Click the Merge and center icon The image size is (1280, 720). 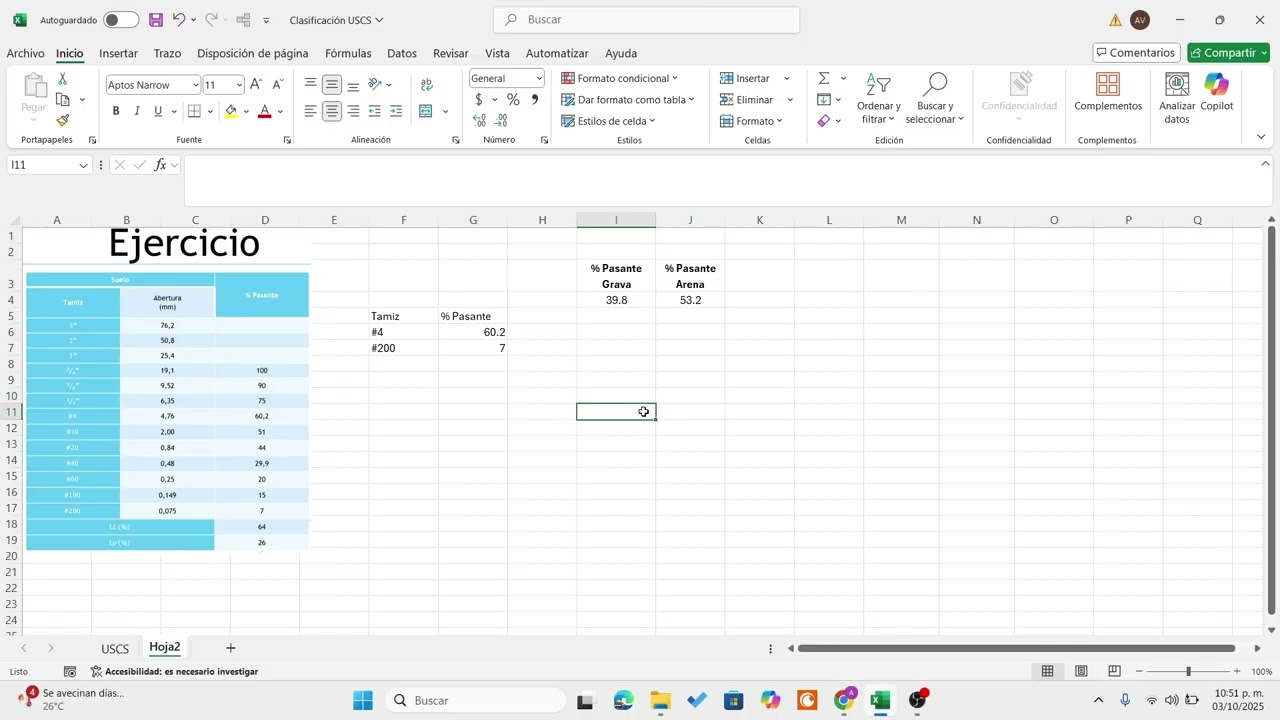tap(427, 111)
